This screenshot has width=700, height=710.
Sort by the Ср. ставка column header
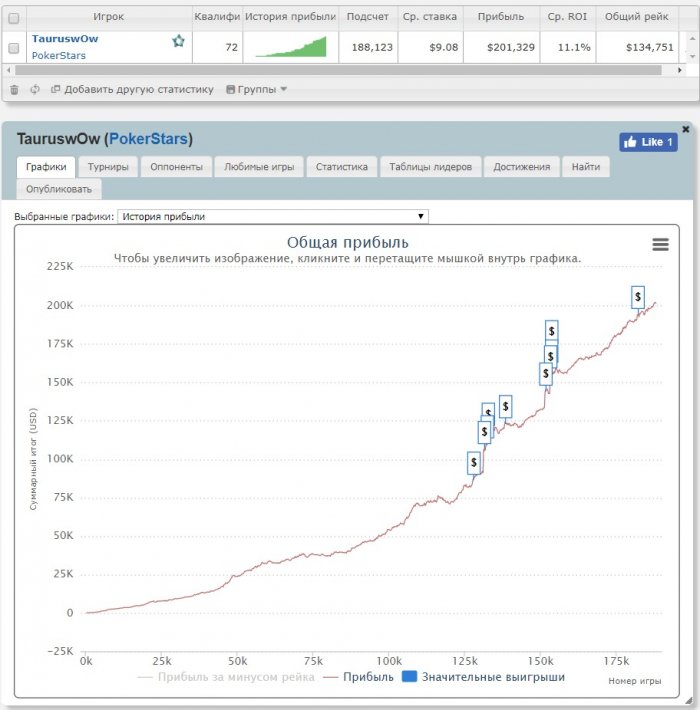430,17
